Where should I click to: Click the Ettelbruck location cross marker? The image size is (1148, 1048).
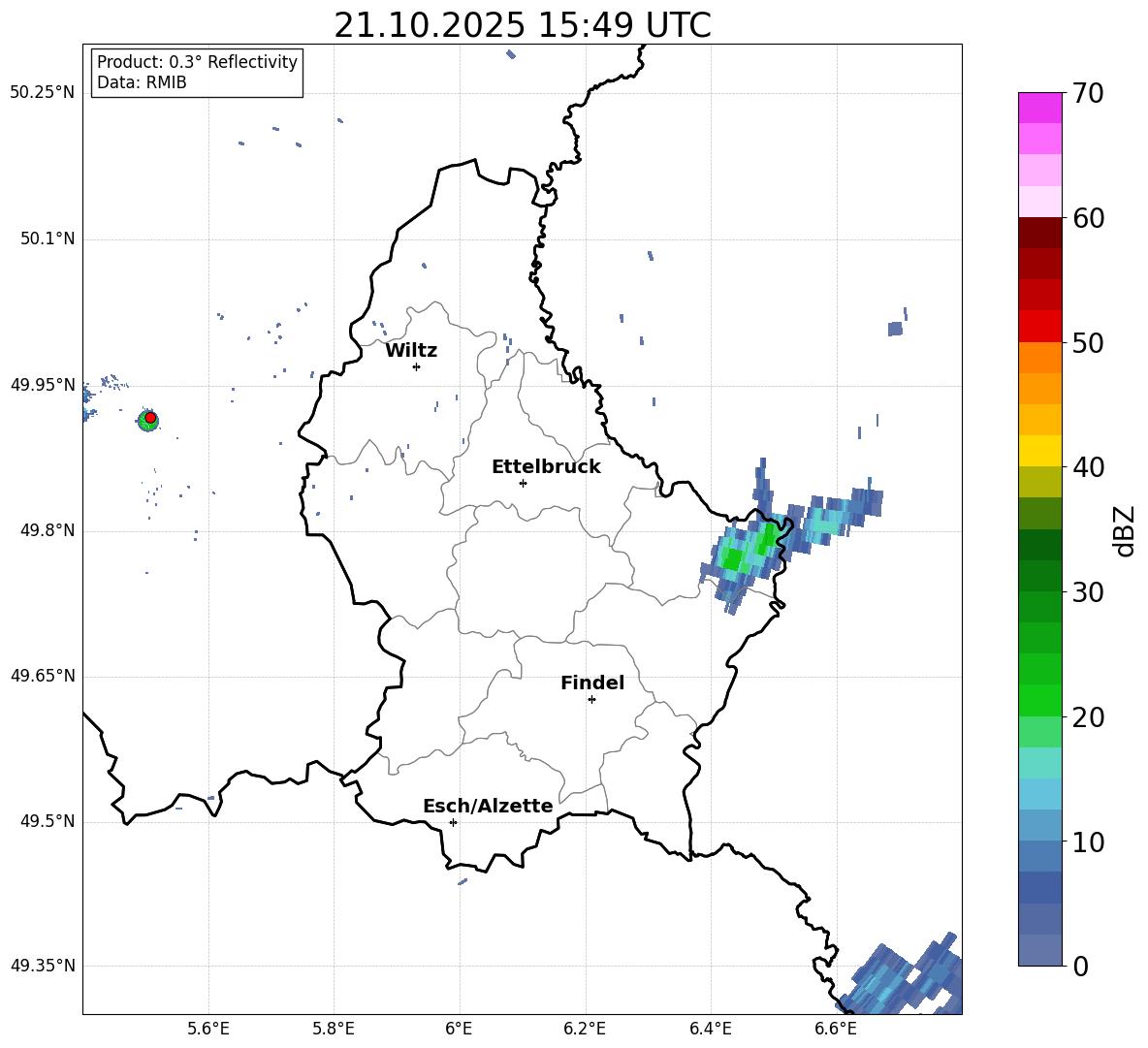523,483
